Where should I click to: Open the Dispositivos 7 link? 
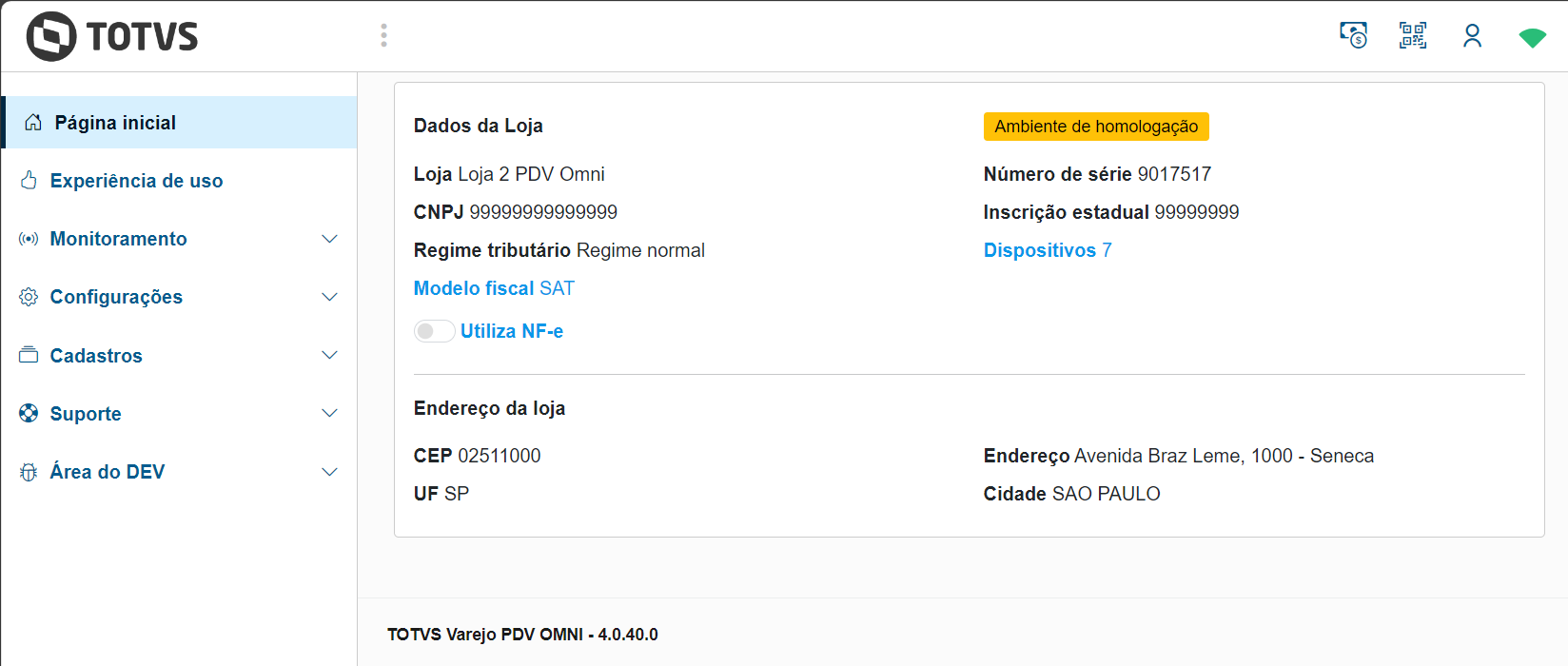click(x=1047, y=250)
